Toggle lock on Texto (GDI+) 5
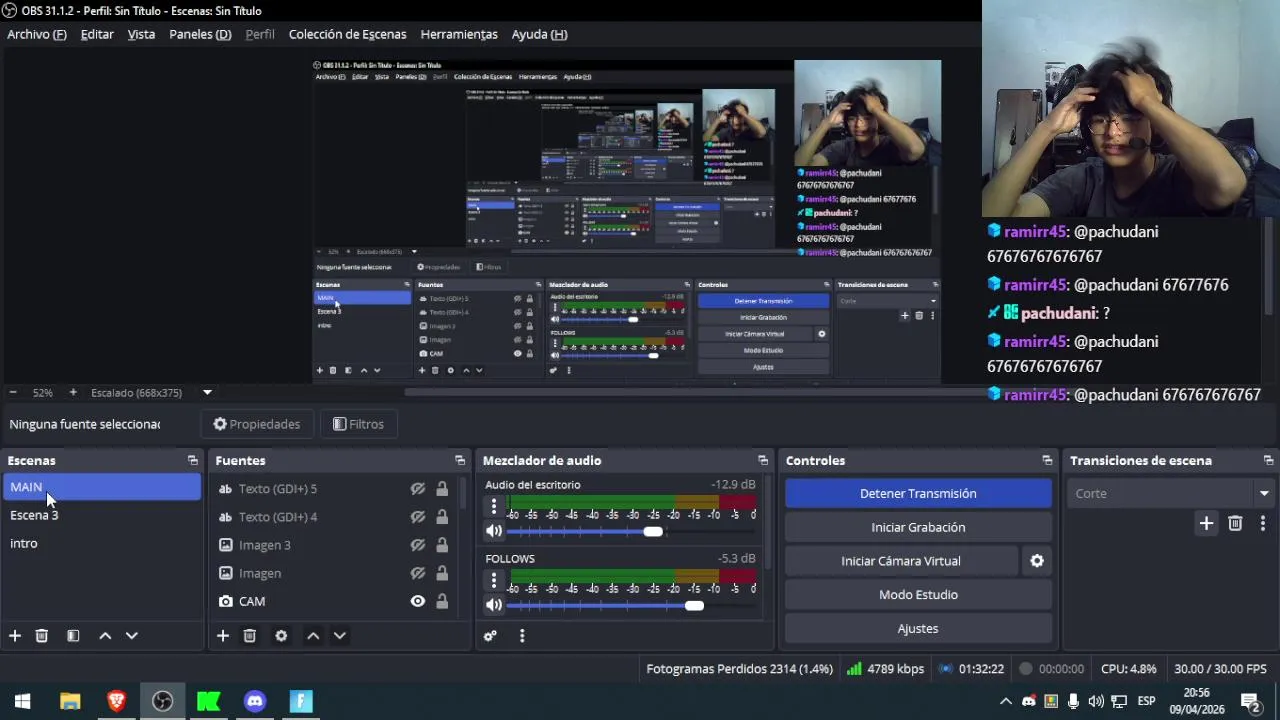The width and height of the screenshot is (1280, 720). (x=442, y=489)
